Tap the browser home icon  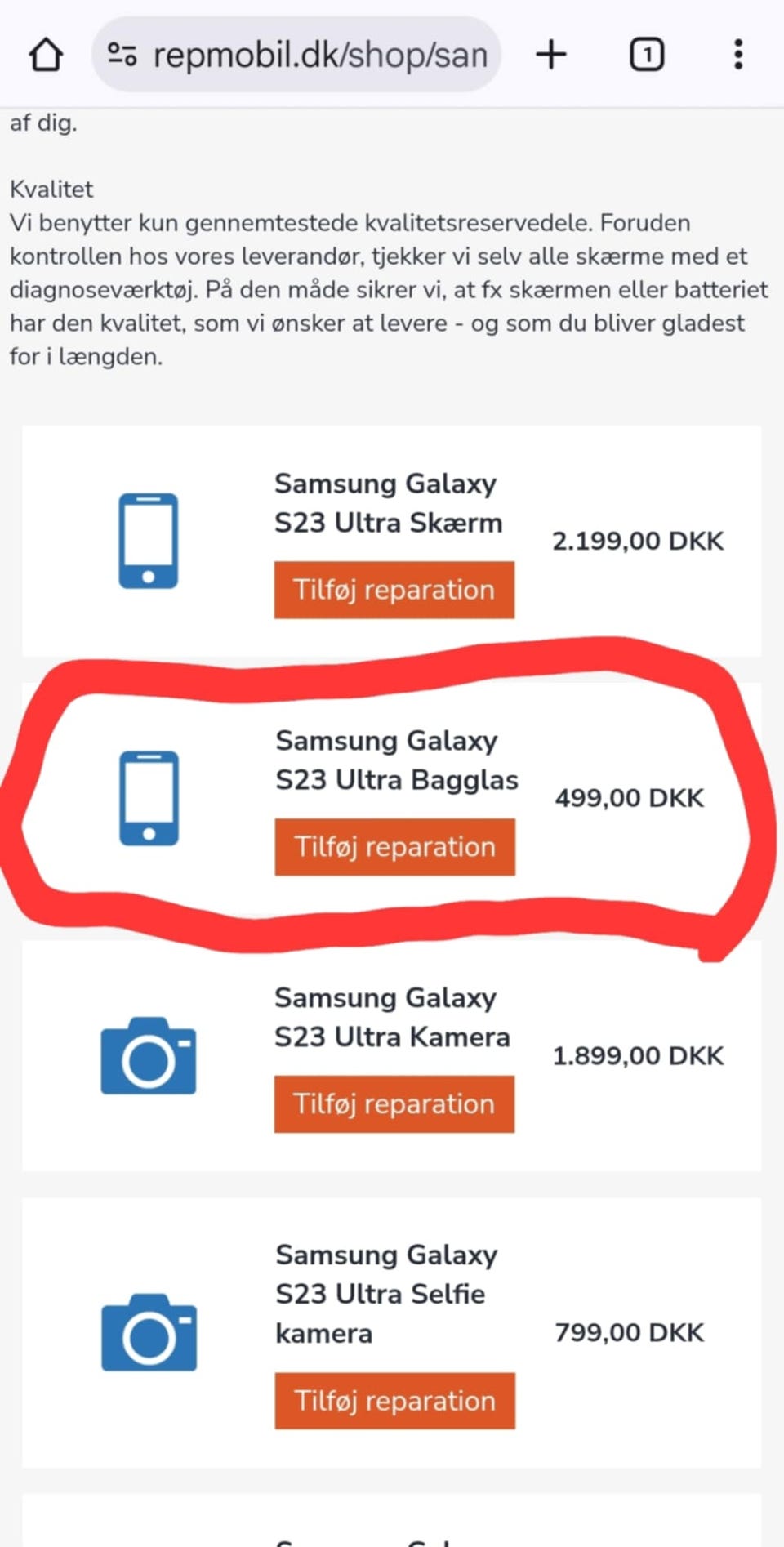[x=46, y=56]
